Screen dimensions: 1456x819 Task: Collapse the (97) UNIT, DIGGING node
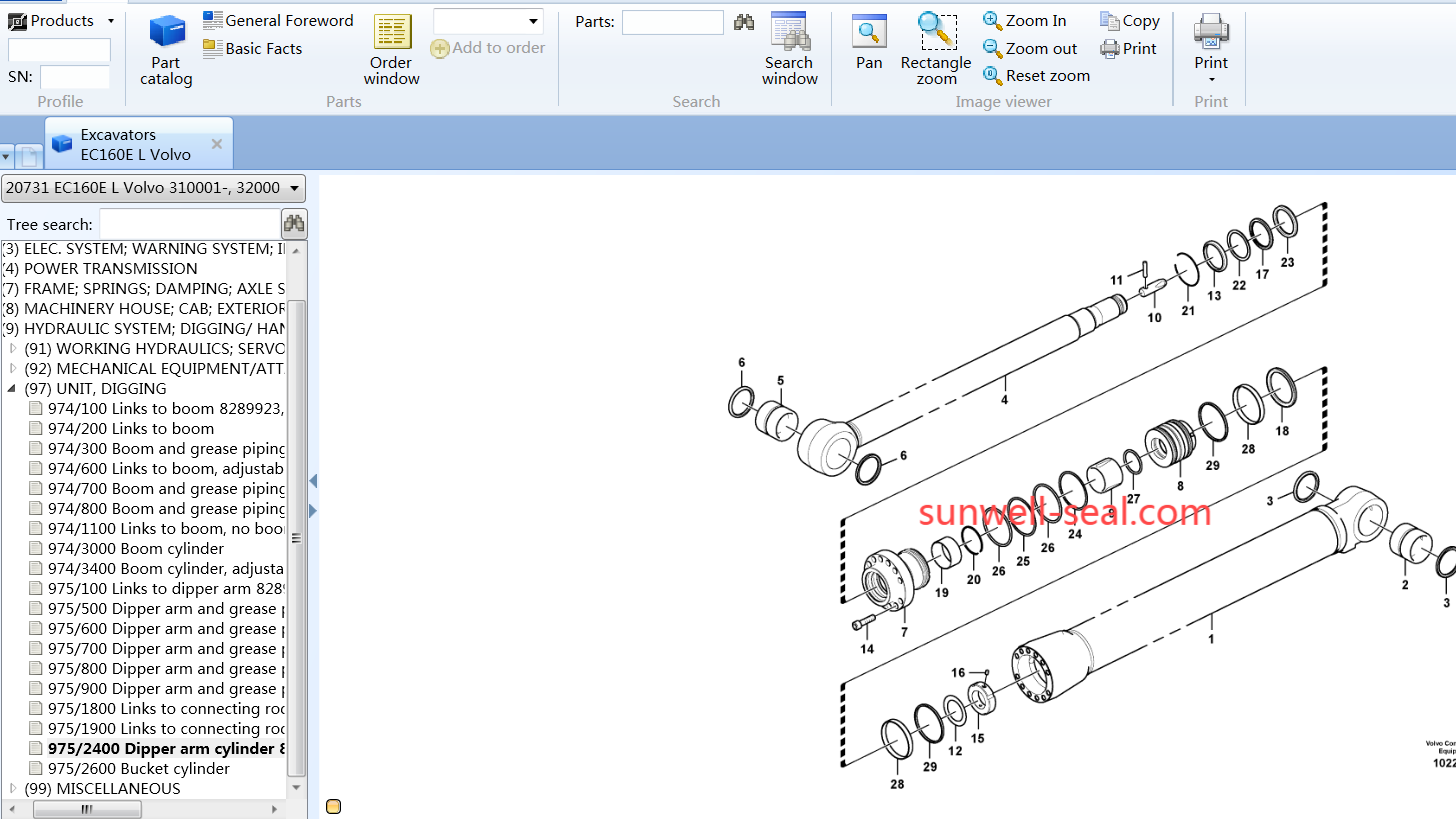point(12,388)
